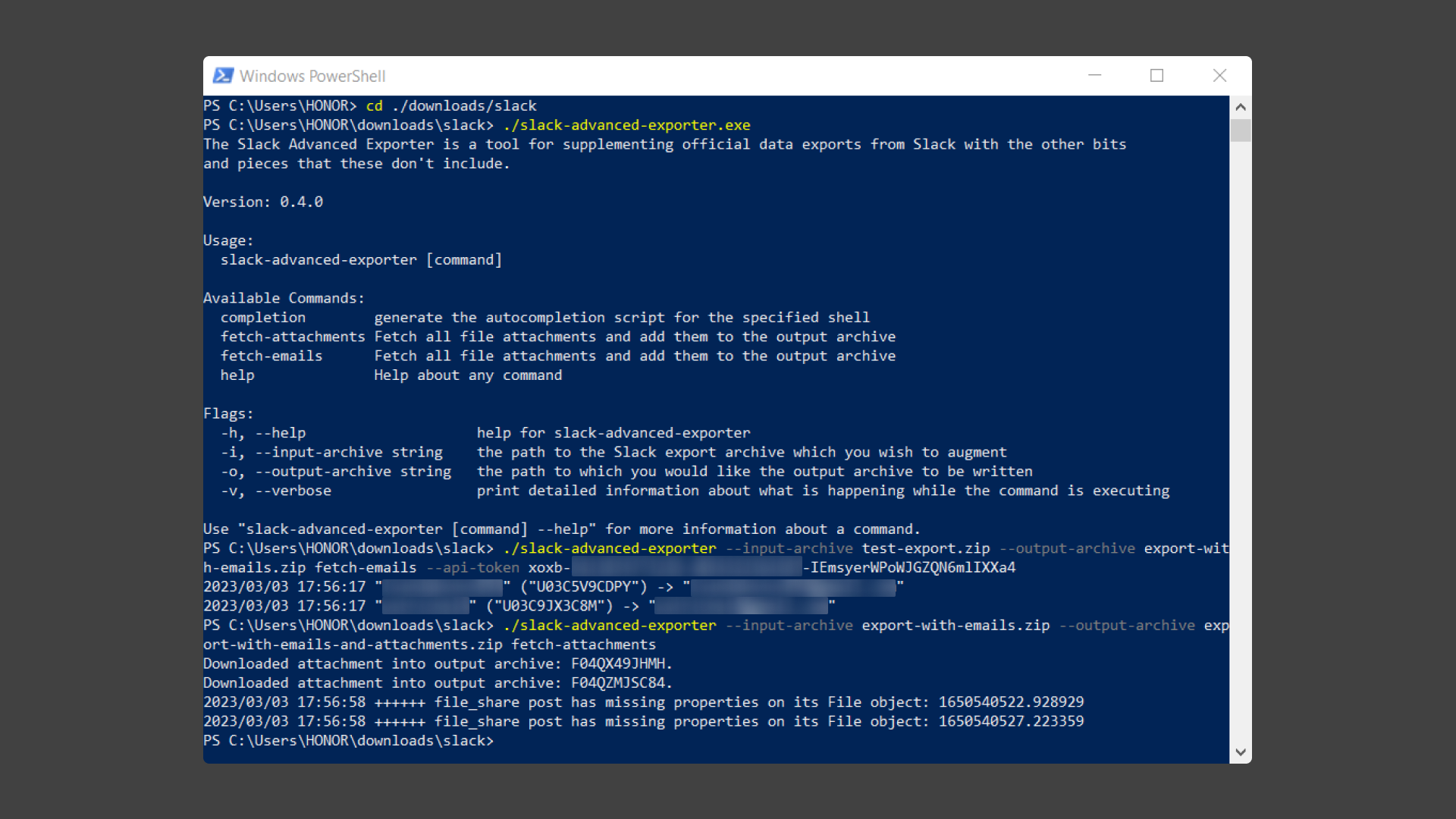Image resolution: width=1456 pixels, height=819 pixels.
Task: Click the fetch-emails command name in help
Action: (x=271, y=356)
